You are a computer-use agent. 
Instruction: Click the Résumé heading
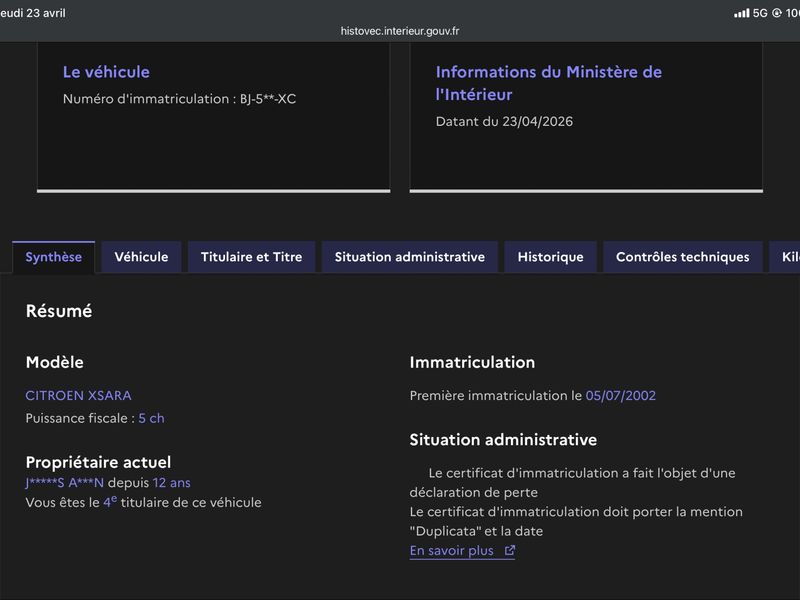(x=59, y=311)
